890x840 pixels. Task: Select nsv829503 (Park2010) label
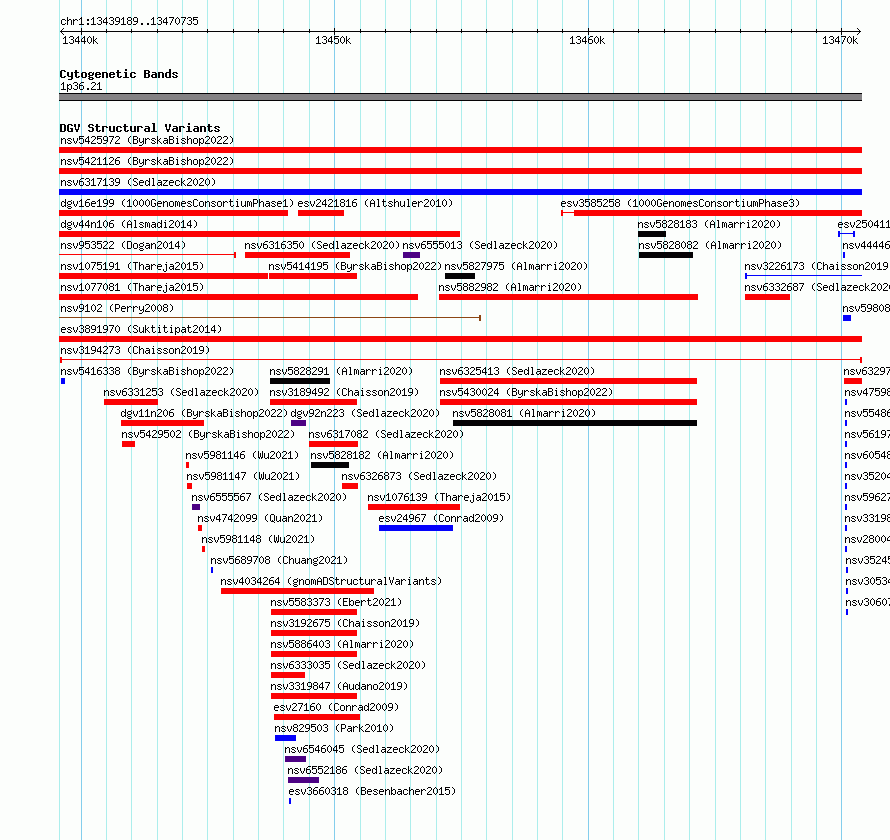pos(334,728)
